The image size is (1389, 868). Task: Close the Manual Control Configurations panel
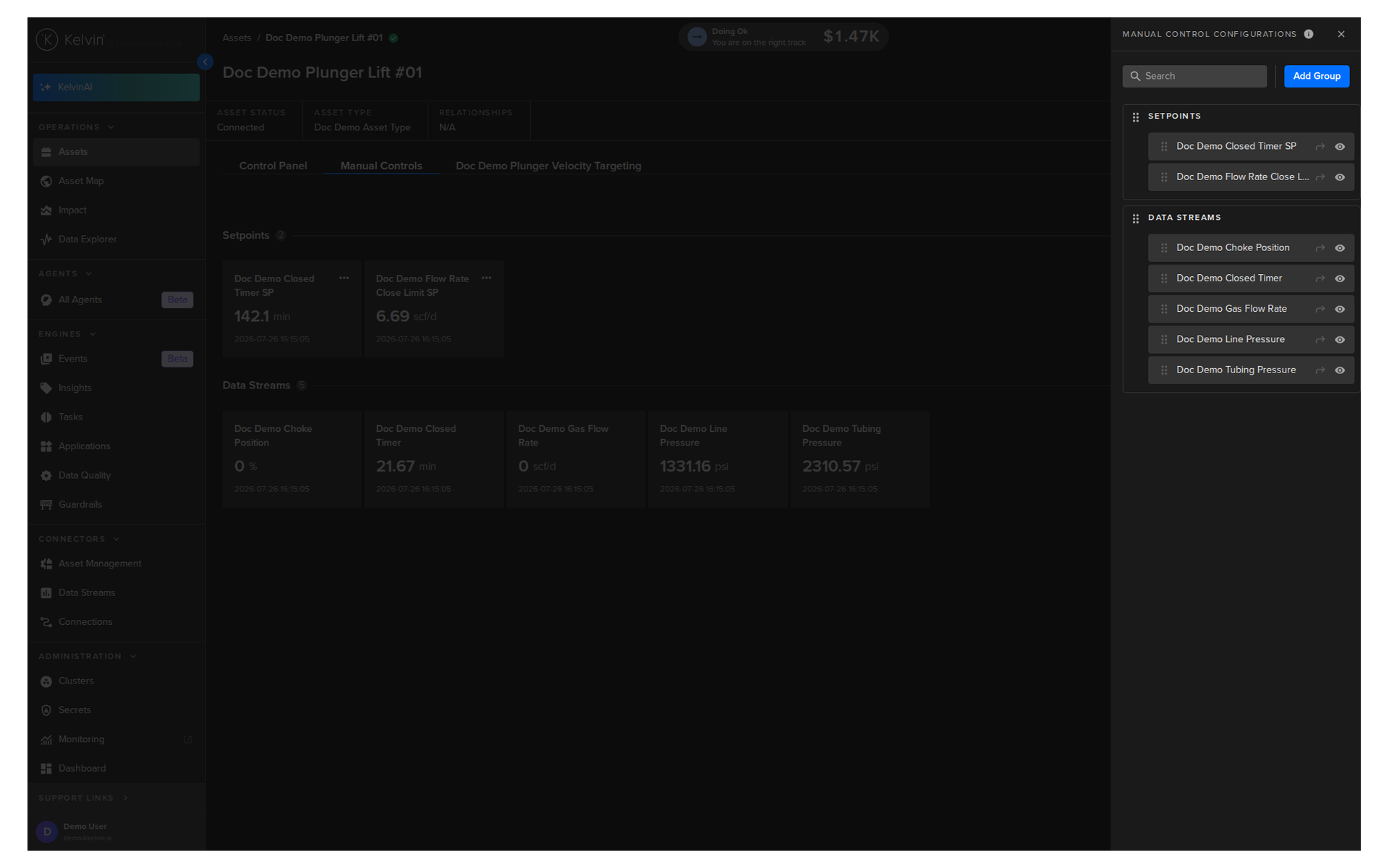coord(1341,34)
